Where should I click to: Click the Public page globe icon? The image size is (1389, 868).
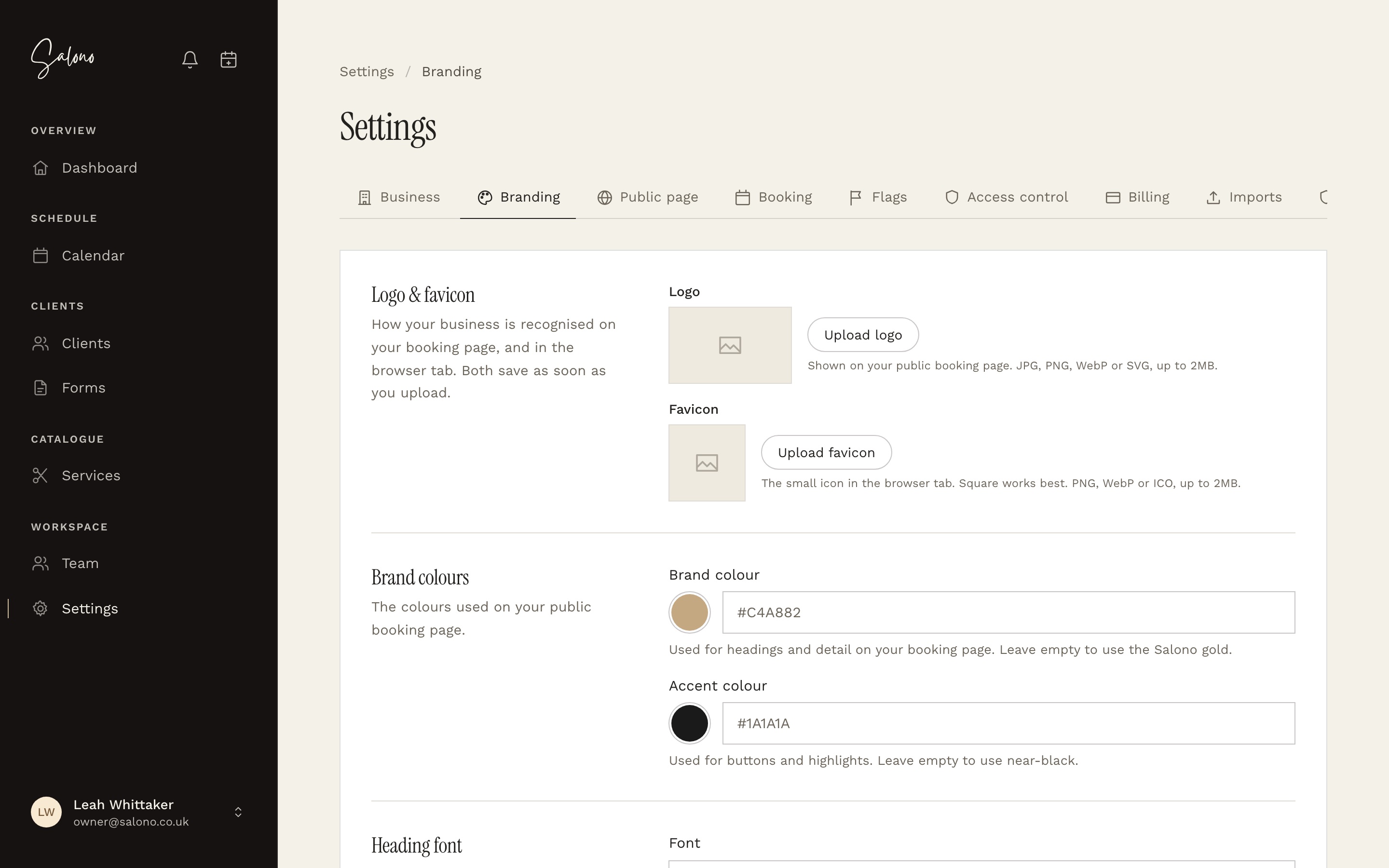[604, 198]
